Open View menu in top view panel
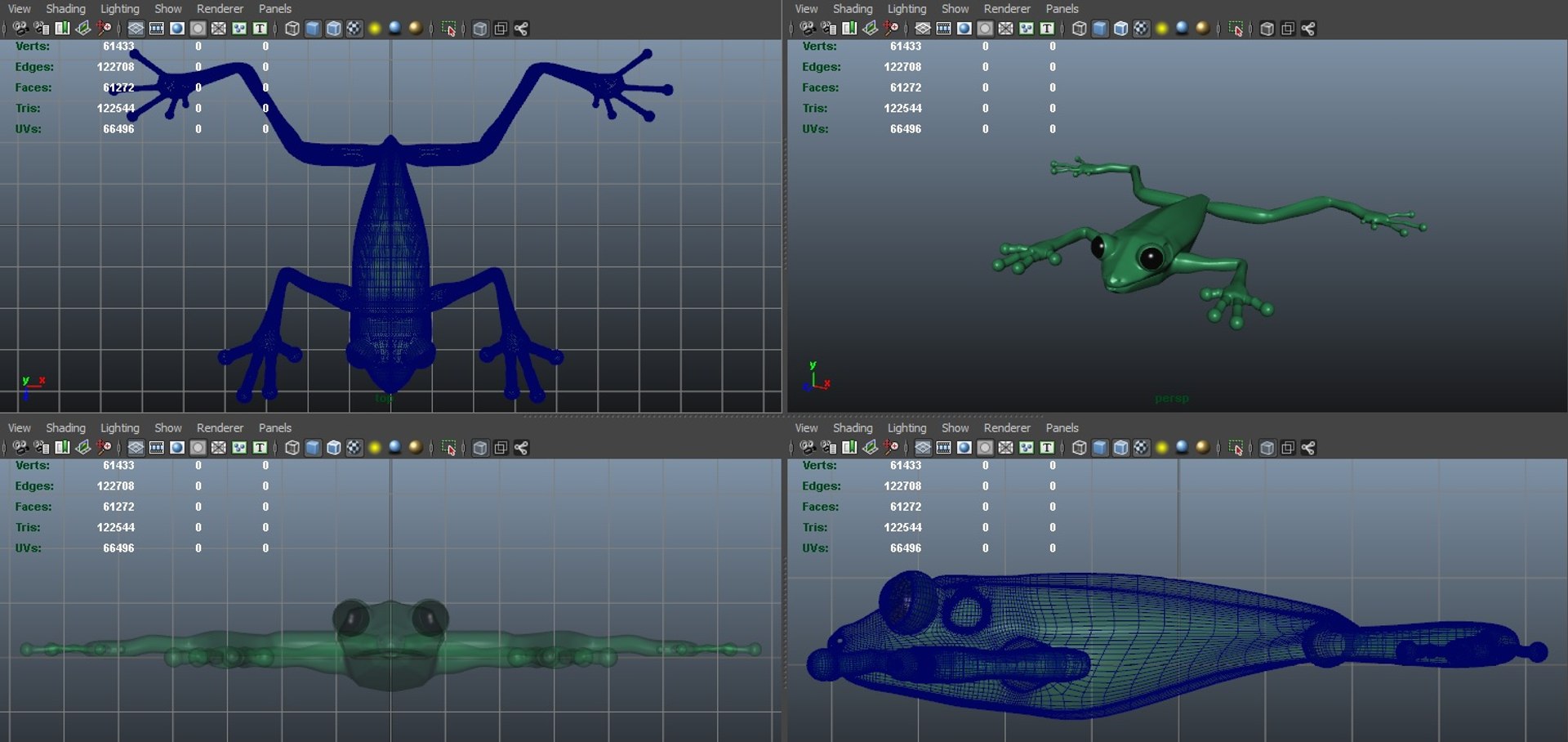This screenshot has height=742, width=1568. (20, 9)
